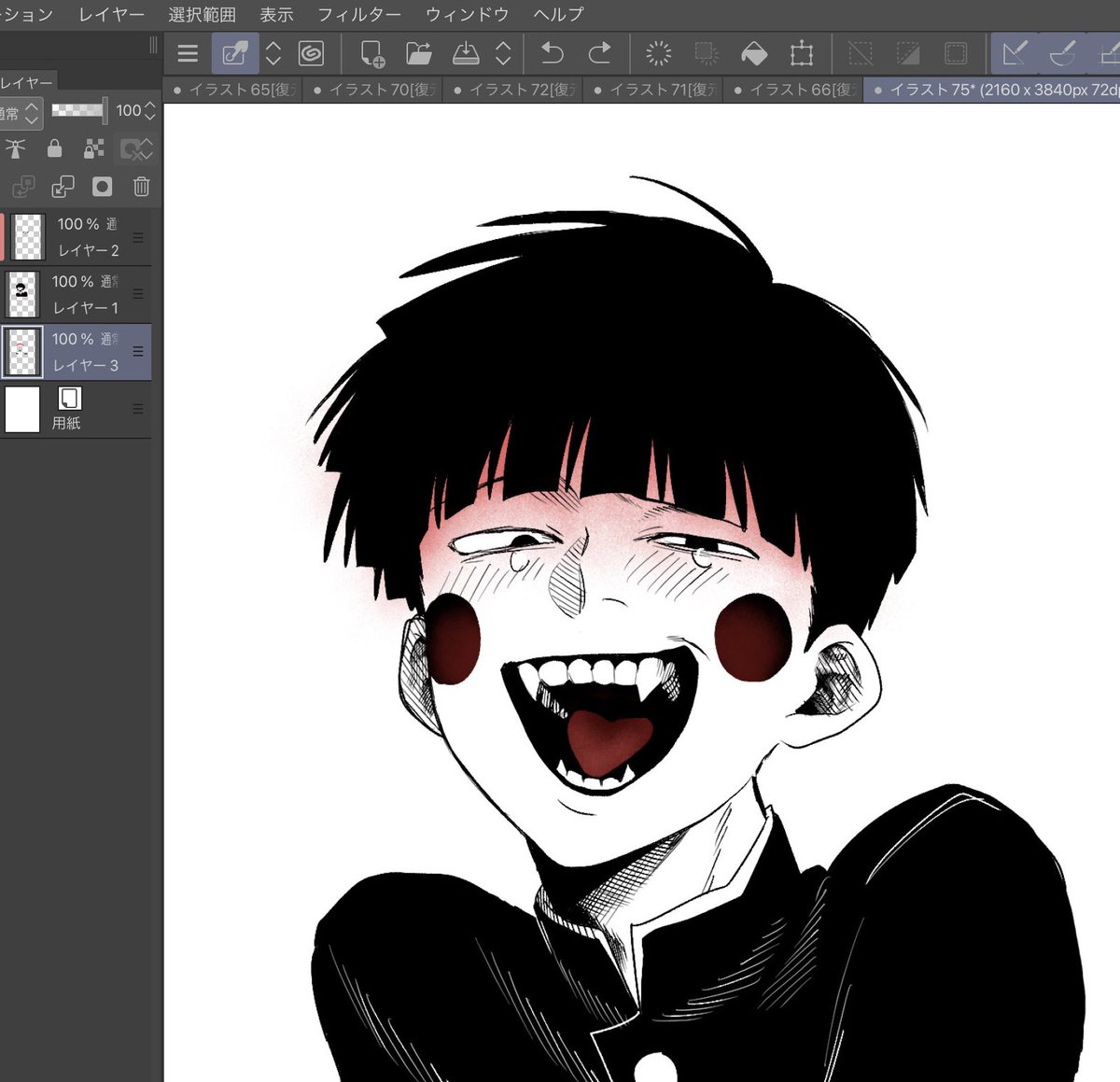The width and height of the screenshot is (1120, 1082).
Task: Click the レイヤー 3 thumbnail
Action: 22,352
